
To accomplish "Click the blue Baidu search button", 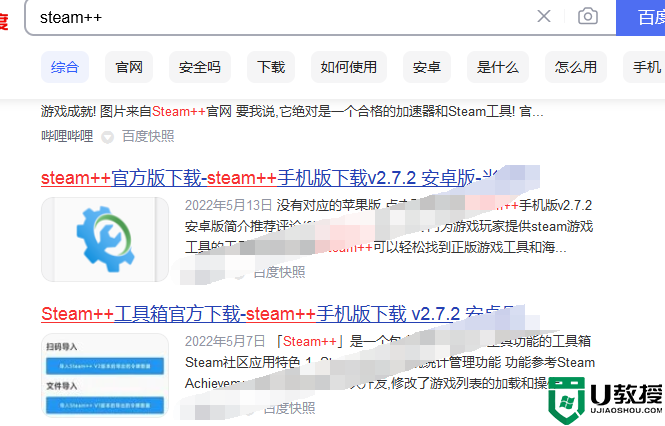I will pos(640,17).
